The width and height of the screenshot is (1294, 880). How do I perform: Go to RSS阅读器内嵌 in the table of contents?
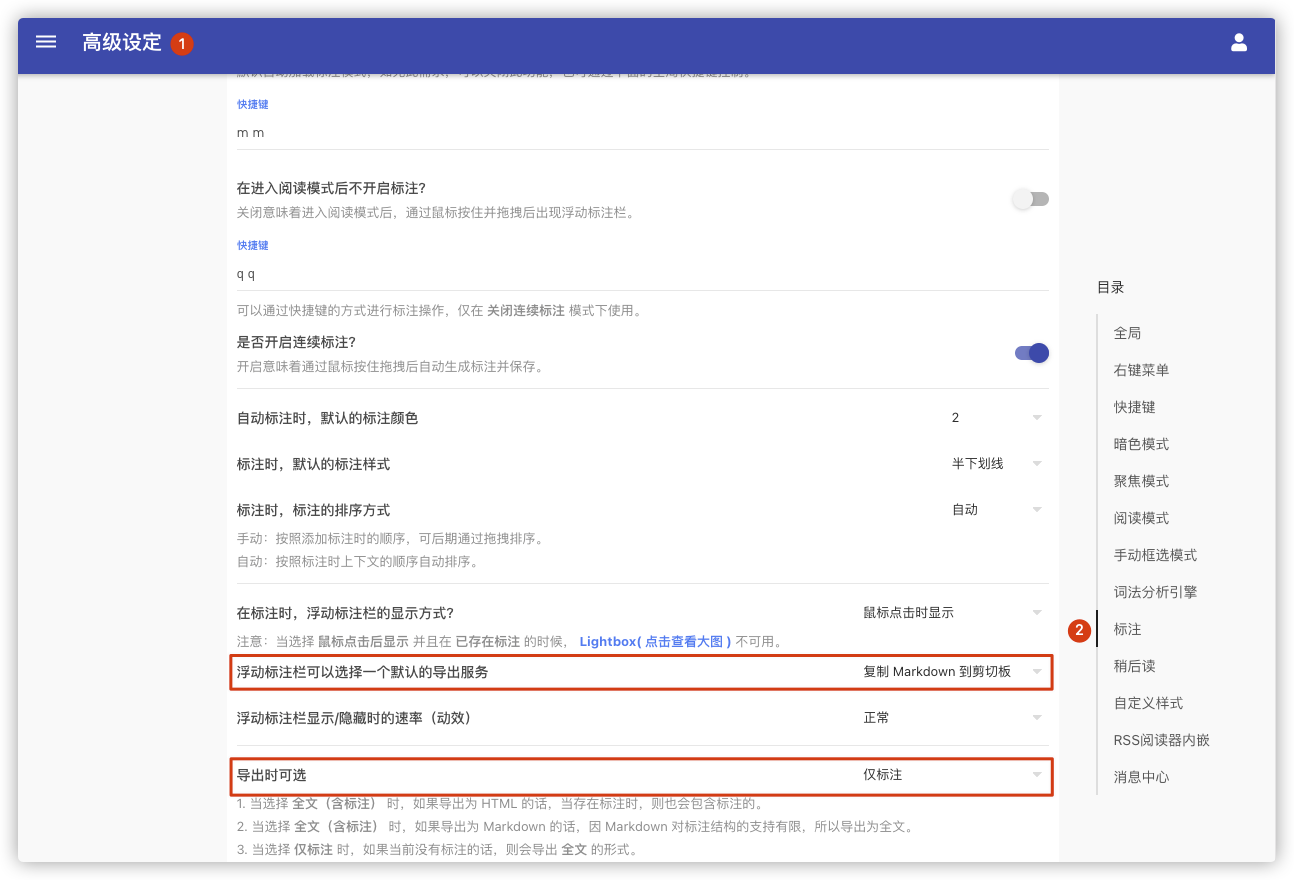click(1161, 740)
